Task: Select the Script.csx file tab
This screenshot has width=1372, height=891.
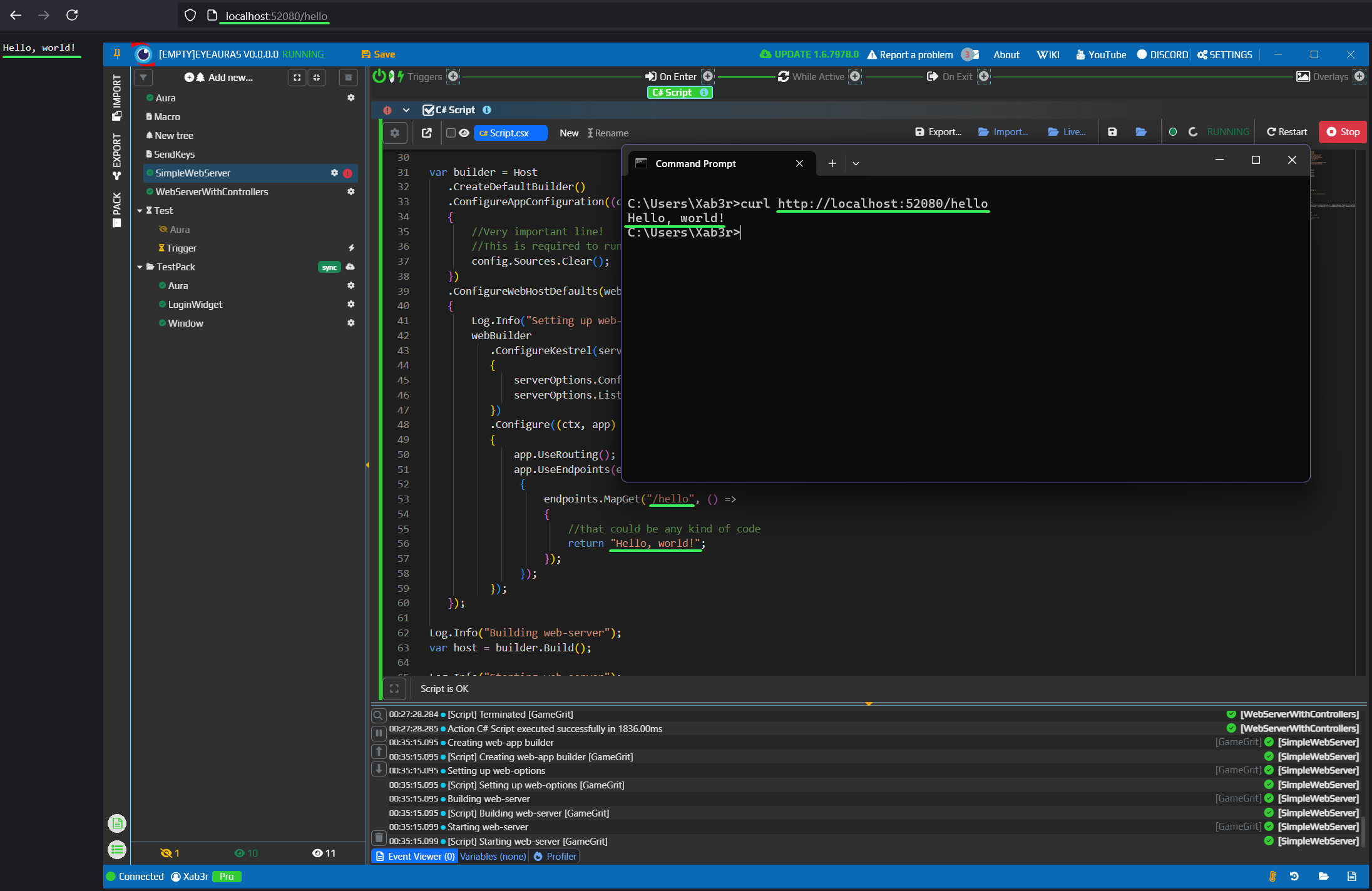Action: click(510, 133)
